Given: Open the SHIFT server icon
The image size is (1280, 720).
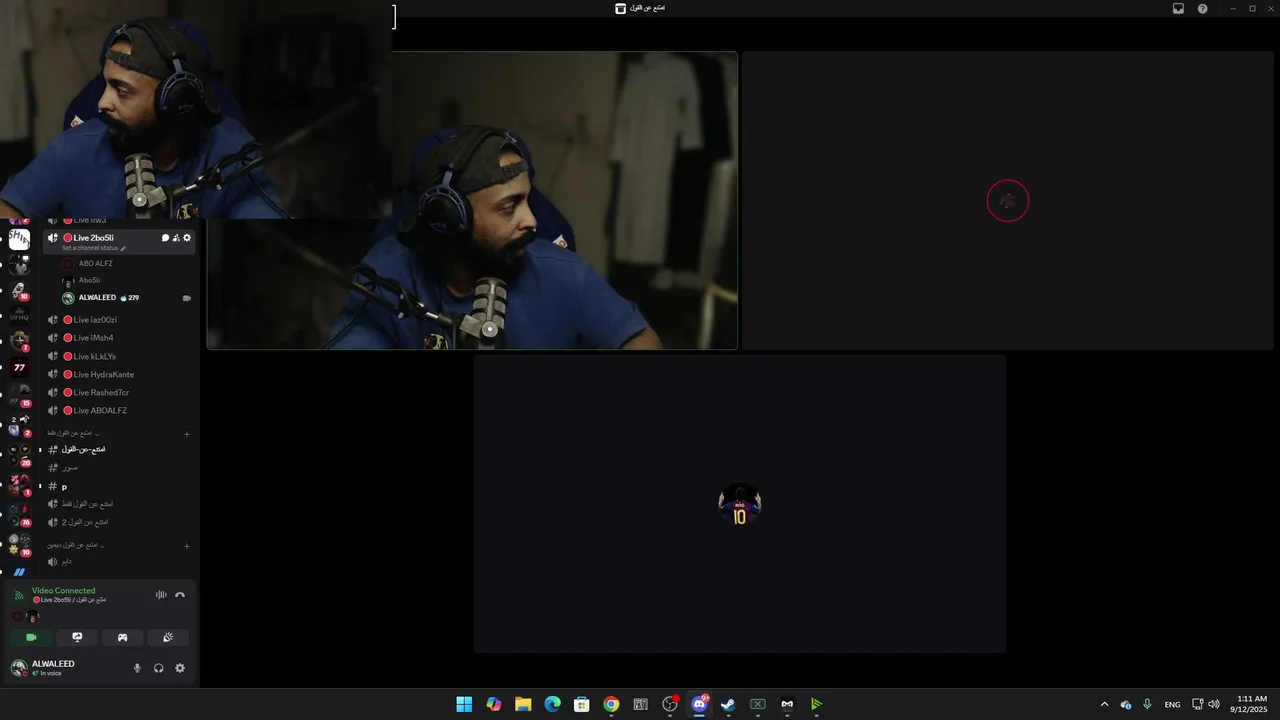Looking at the screenshot, I should tap(19, 239).
